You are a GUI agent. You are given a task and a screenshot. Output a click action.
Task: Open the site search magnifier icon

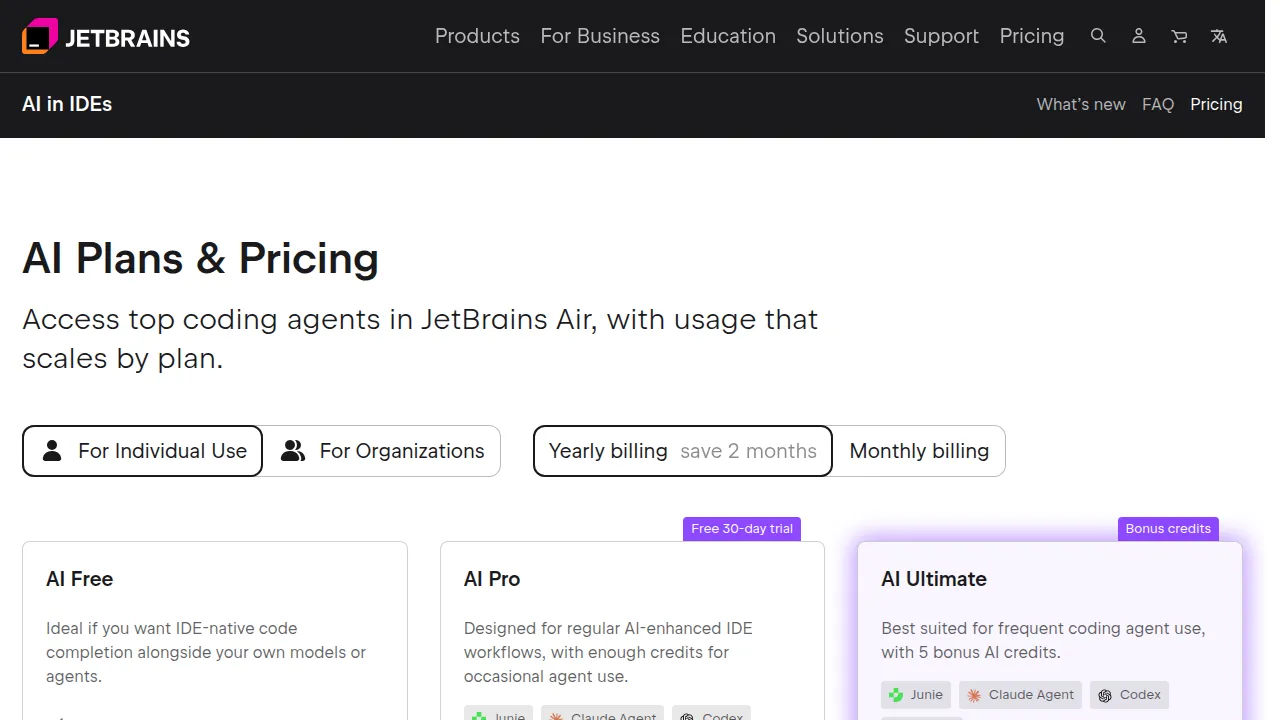pos(1098,36)
